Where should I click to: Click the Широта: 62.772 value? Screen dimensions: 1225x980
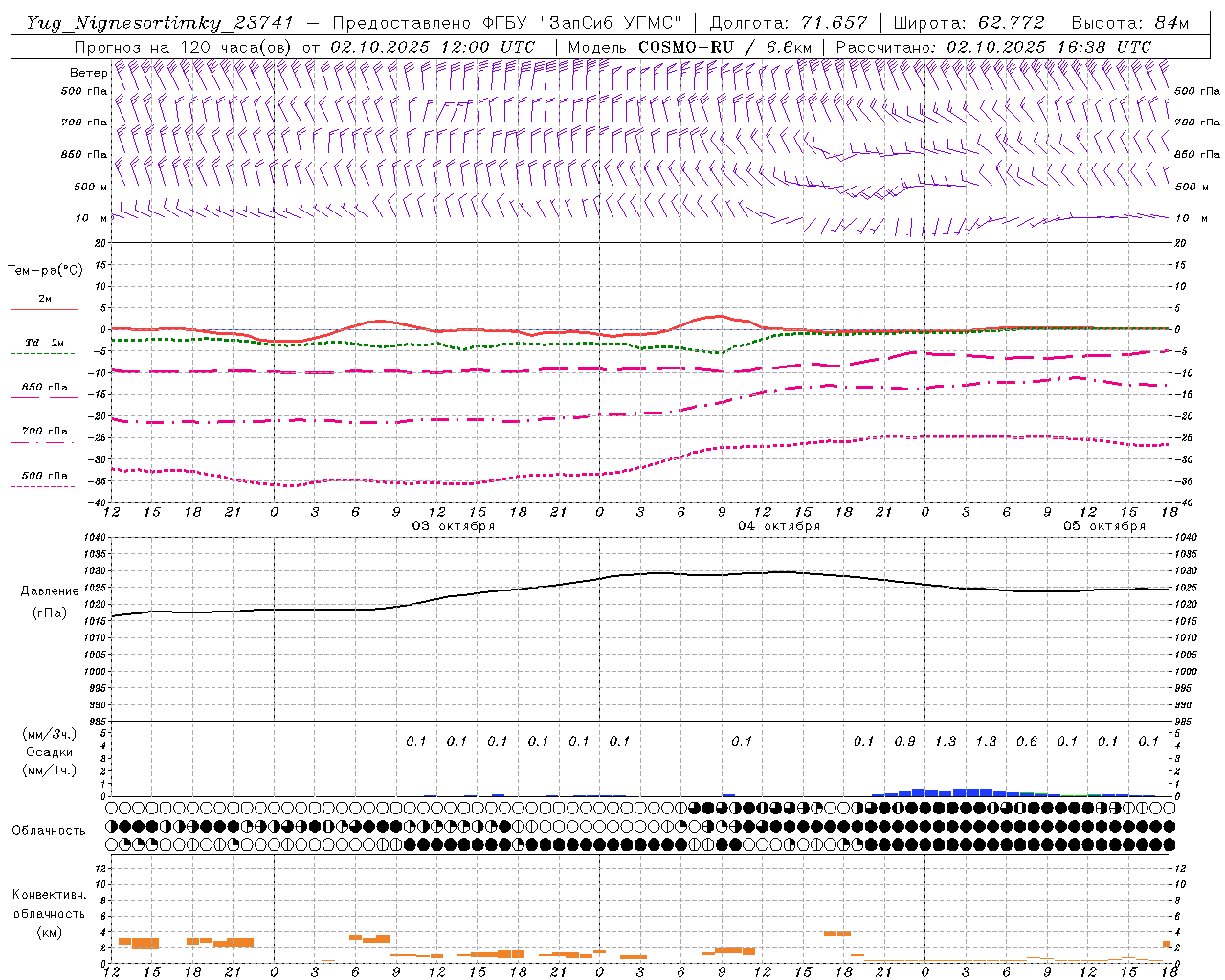point(969,23)
